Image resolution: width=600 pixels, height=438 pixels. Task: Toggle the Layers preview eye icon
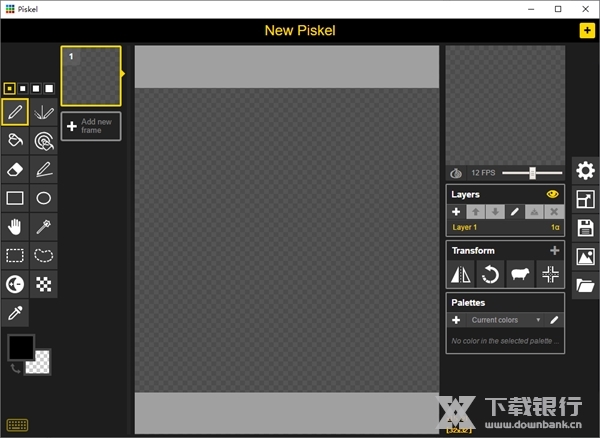point(552,194)
